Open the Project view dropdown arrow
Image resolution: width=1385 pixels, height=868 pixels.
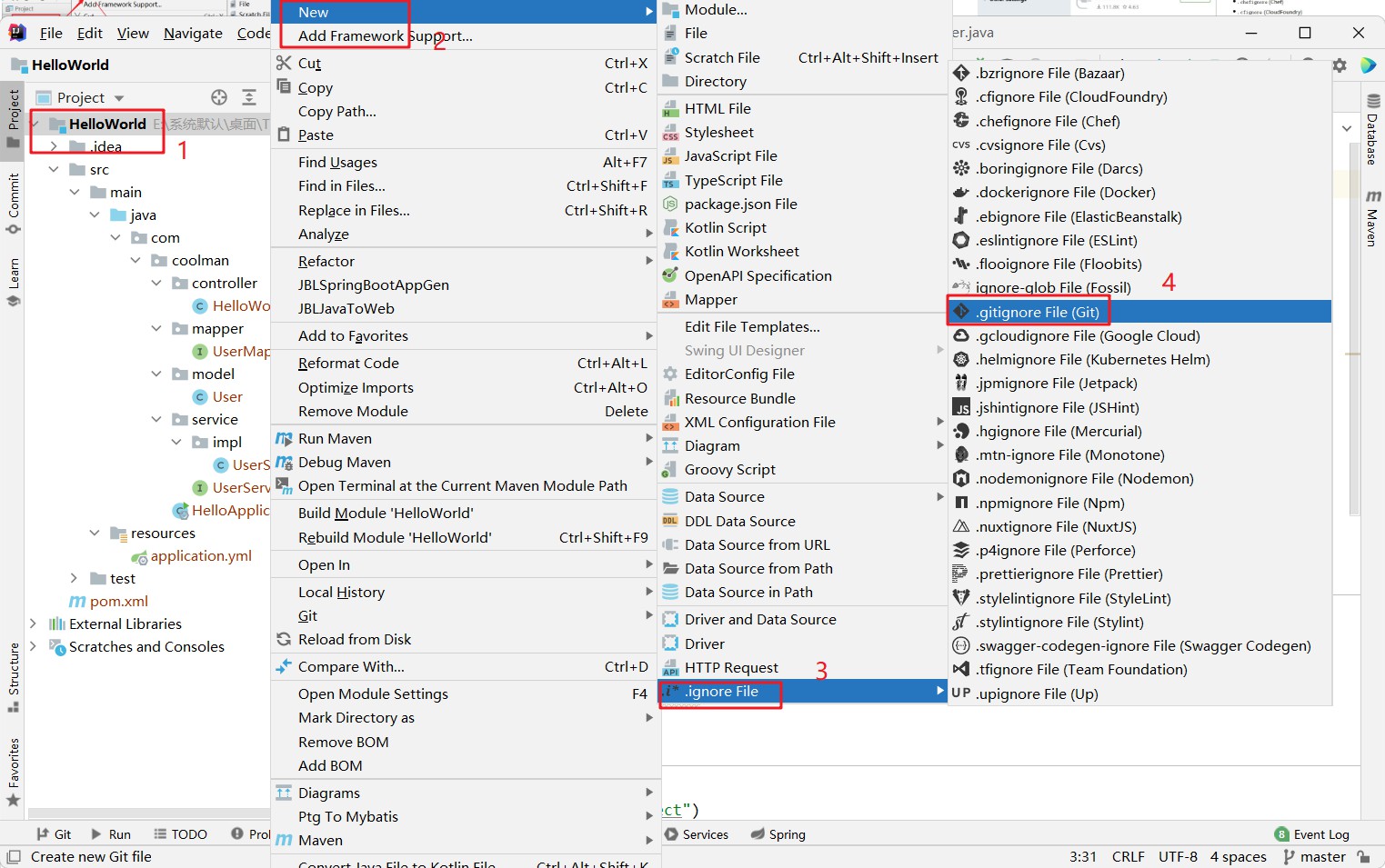pos(119,98)
